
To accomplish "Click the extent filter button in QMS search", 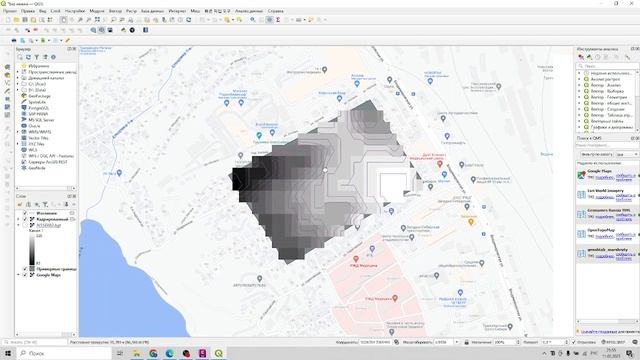I will coord(597,154).
